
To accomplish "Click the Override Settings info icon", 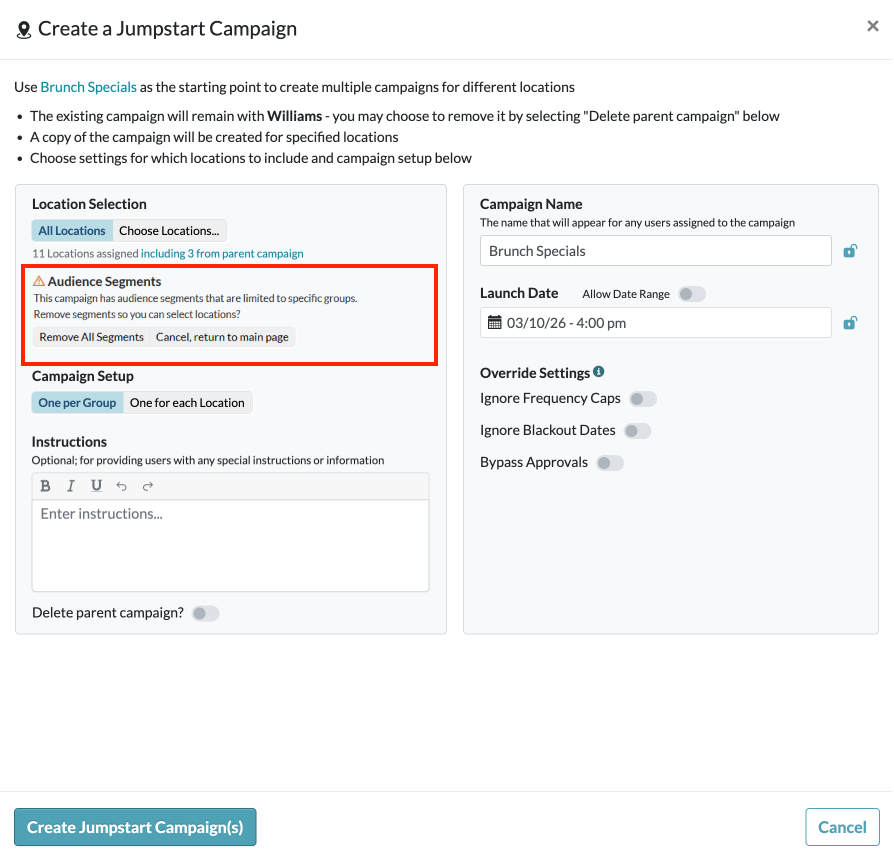I will tap(599, 372).
